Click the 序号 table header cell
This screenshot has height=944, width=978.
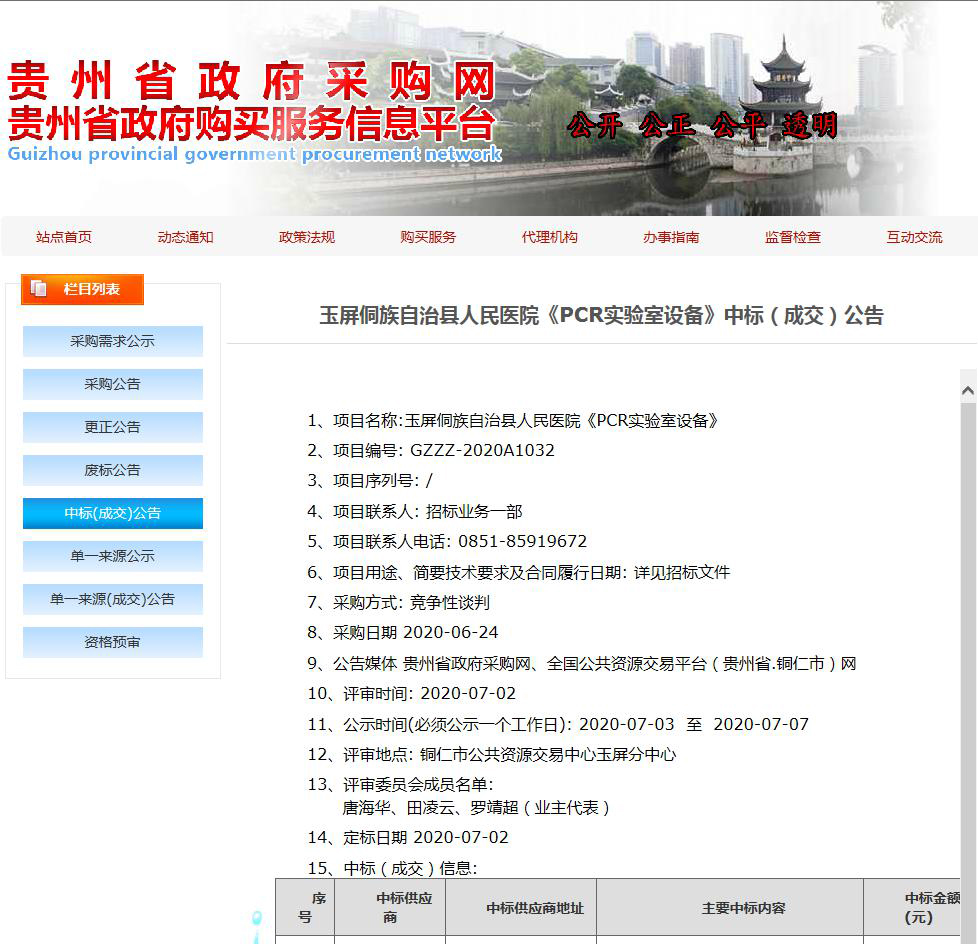tap(305, 908)
